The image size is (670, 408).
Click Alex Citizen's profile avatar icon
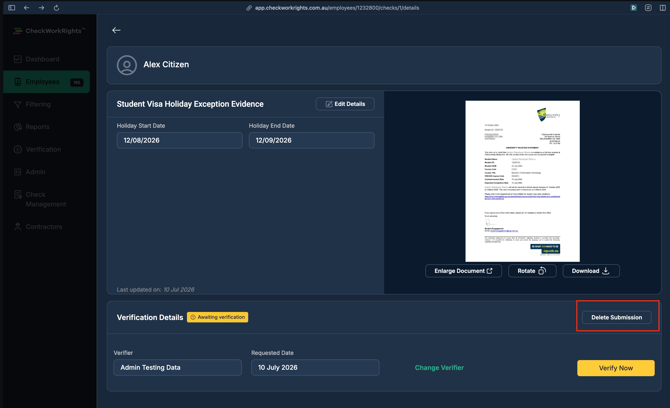[x=127, y=65]
